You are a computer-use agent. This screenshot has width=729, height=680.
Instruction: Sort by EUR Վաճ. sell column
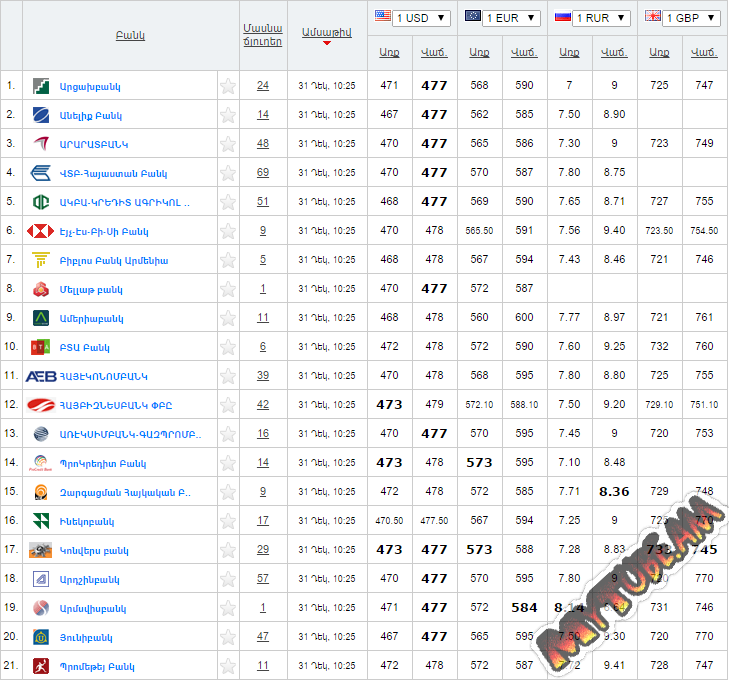point(524,53)
